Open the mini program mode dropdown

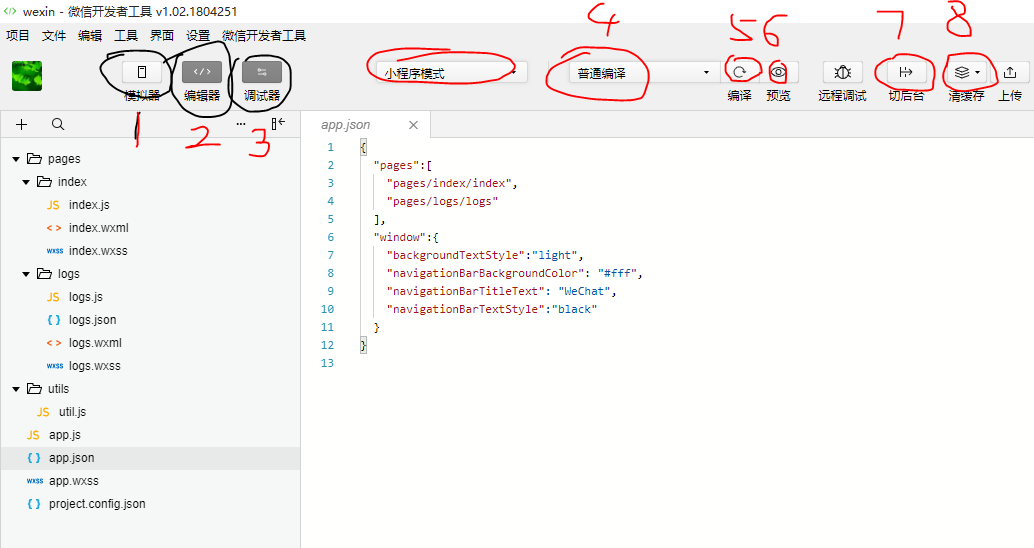pyautogui.click(x=452, y=73)
